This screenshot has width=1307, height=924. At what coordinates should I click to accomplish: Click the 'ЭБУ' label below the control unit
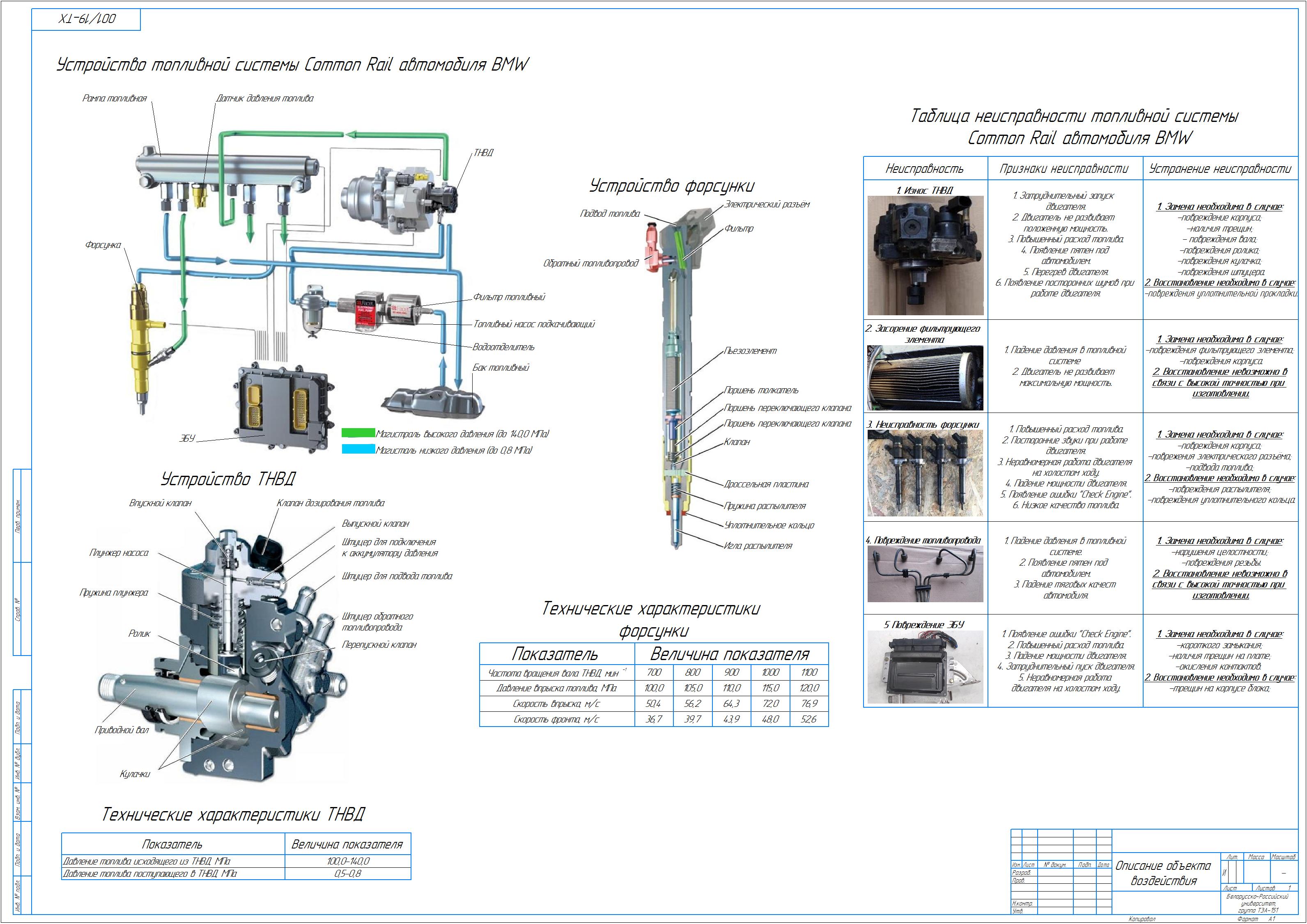[187, 438]
